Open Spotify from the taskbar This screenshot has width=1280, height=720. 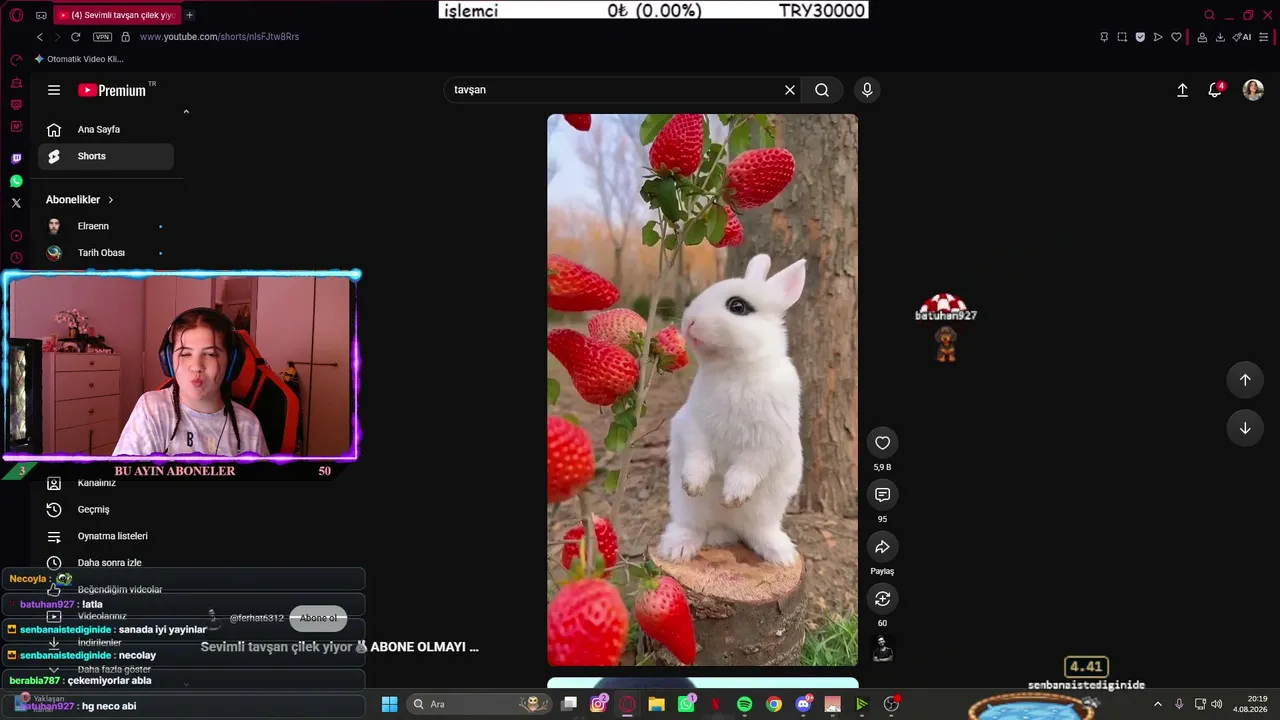(745, 704)
